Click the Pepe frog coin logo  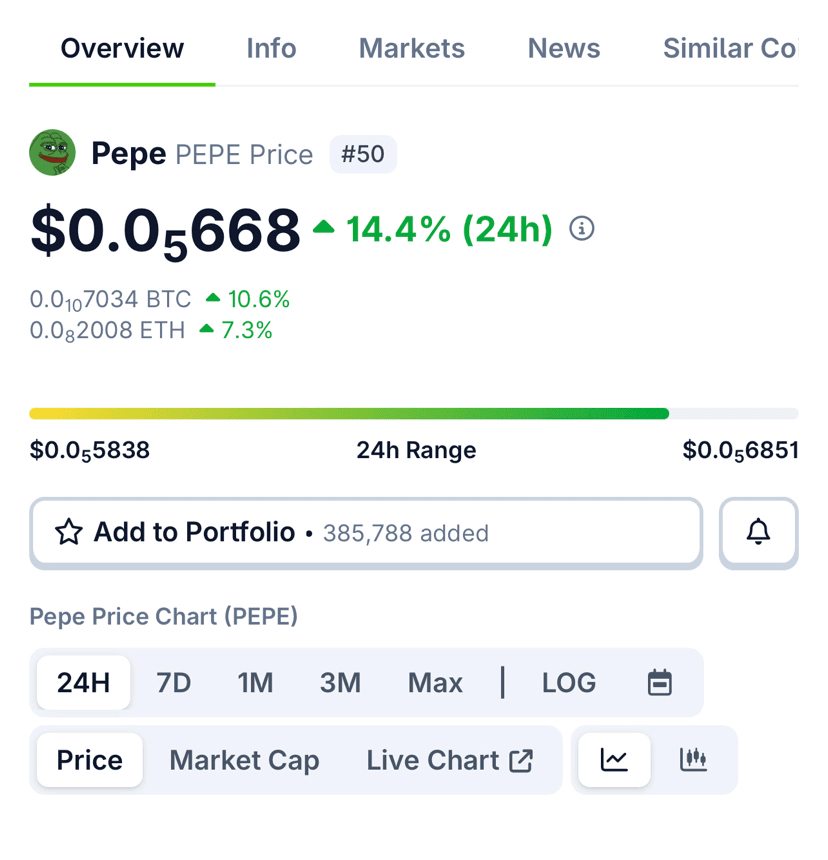pyautogui.click(x=52, y=153)
